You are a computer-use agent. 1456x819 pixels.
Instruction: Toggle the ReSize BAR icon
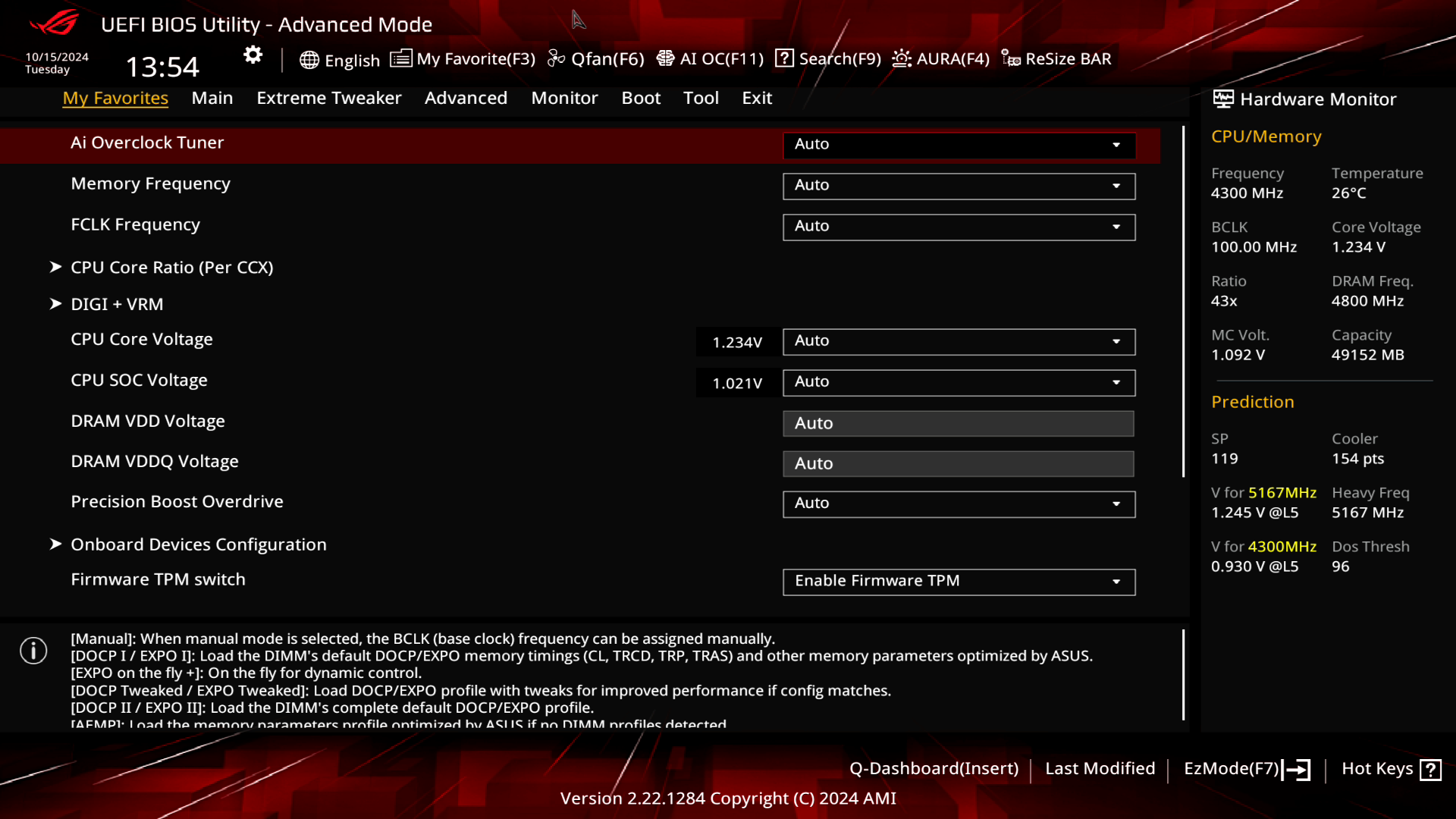(1011, 58)
